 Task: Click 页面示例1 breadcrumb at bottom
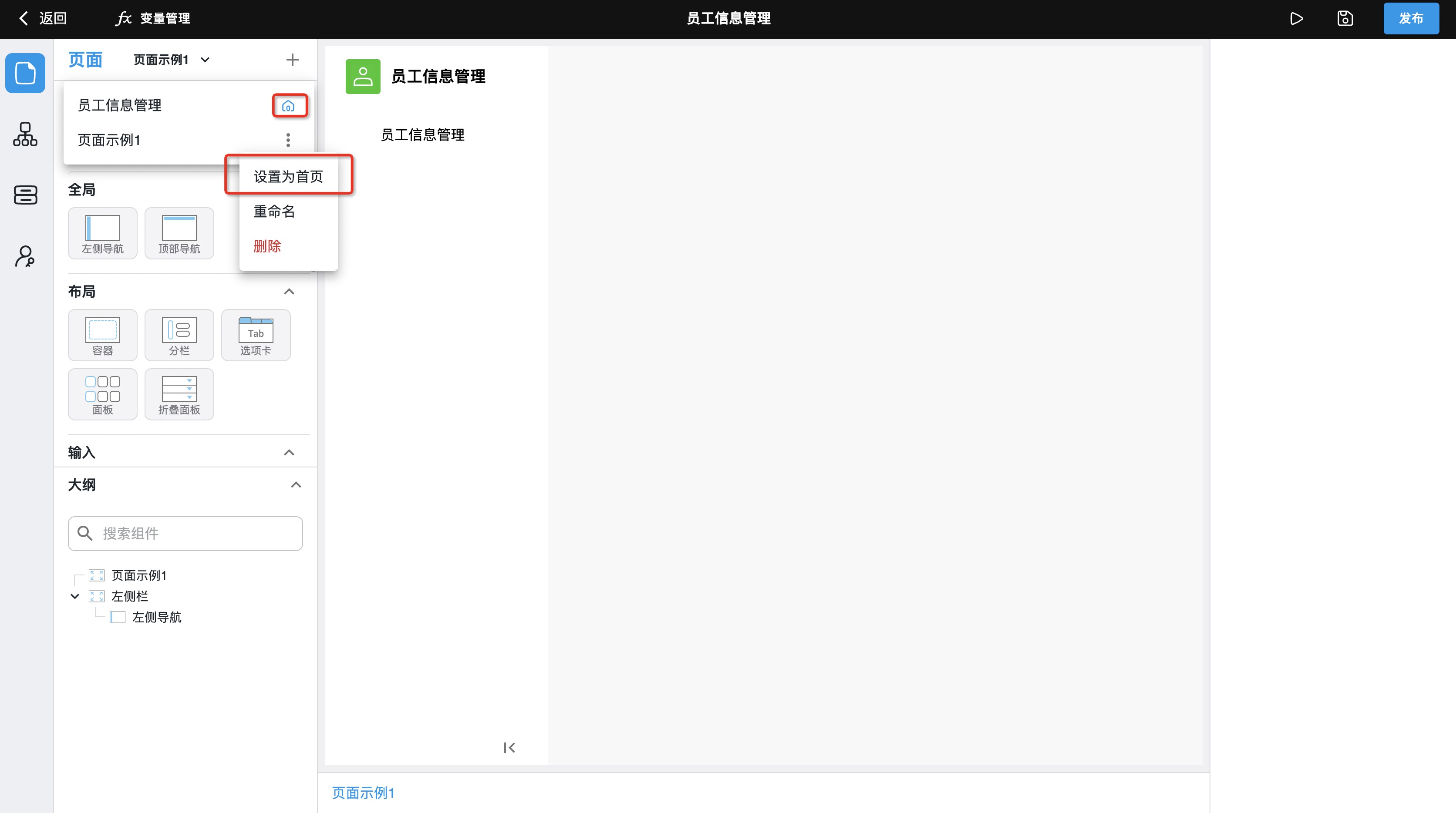(363, 793)
